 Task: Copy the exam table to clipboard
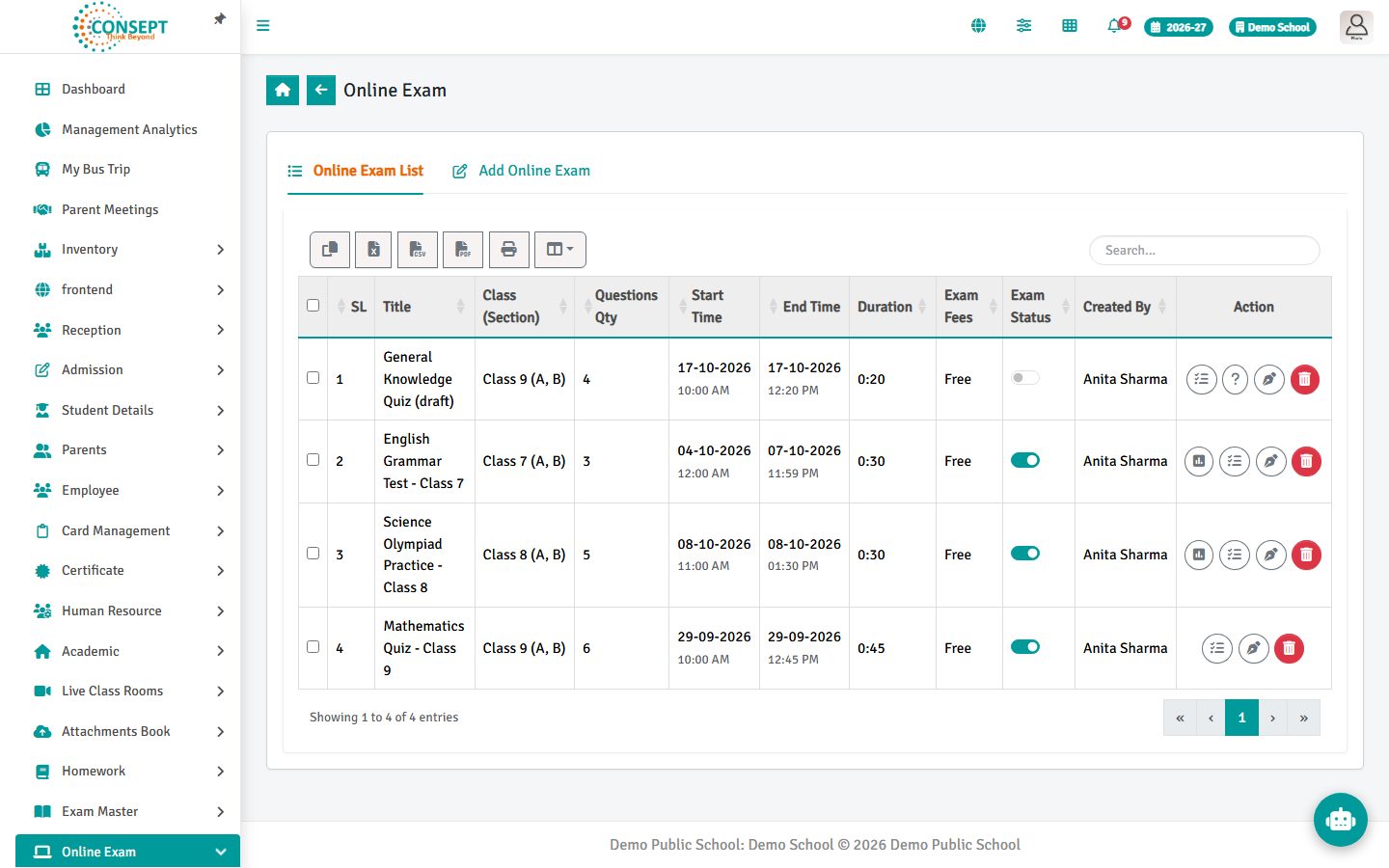(x=330, y=250)
